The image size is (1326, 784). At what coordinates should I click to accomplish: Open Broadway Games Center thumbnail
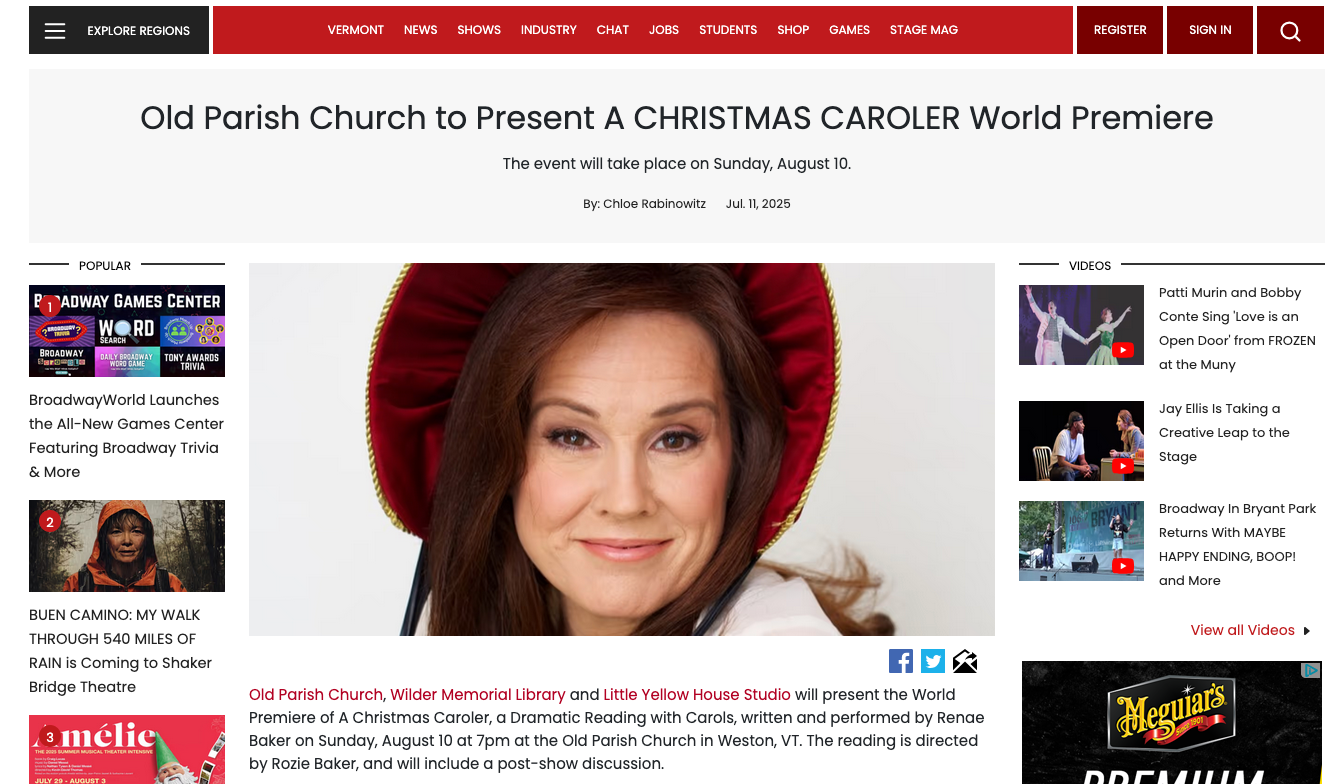127,331
